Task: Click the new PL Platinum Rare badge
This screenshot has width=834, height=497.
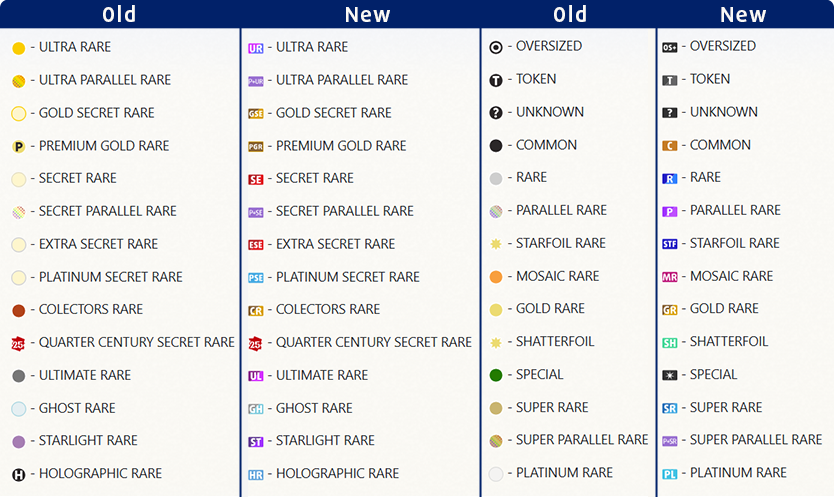Action: click(670, 474)
